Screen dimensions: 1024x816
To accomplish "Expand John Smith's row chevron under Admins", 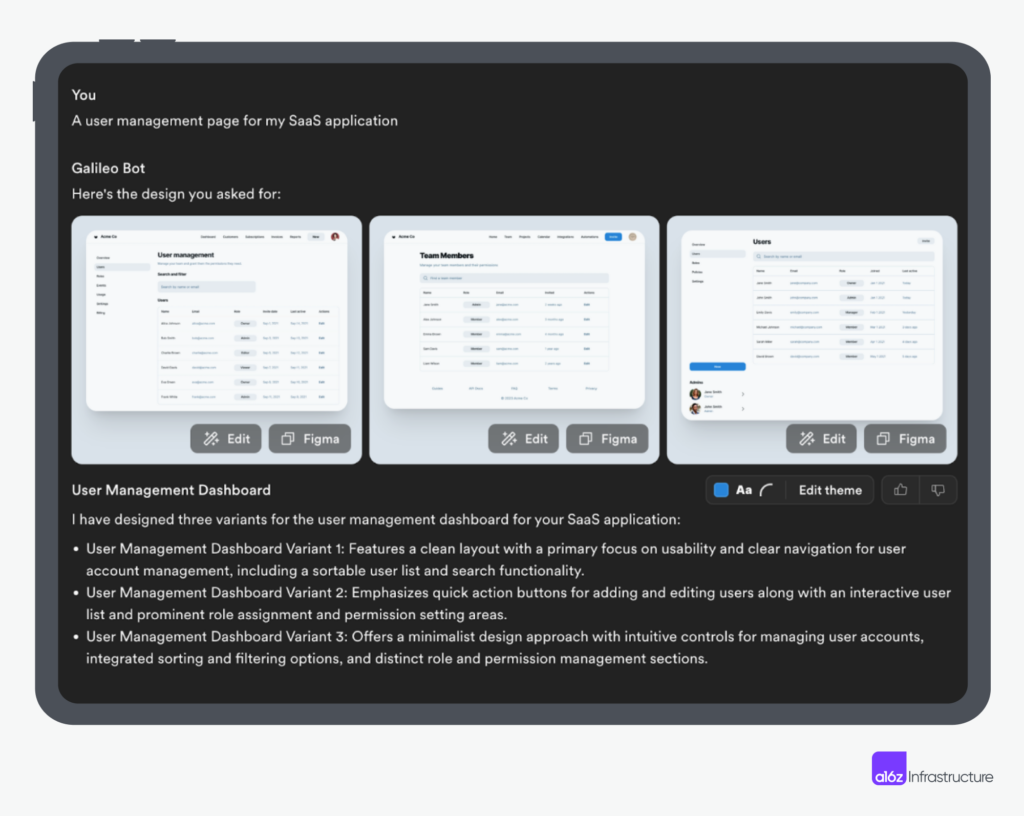I will click(743, 409).
